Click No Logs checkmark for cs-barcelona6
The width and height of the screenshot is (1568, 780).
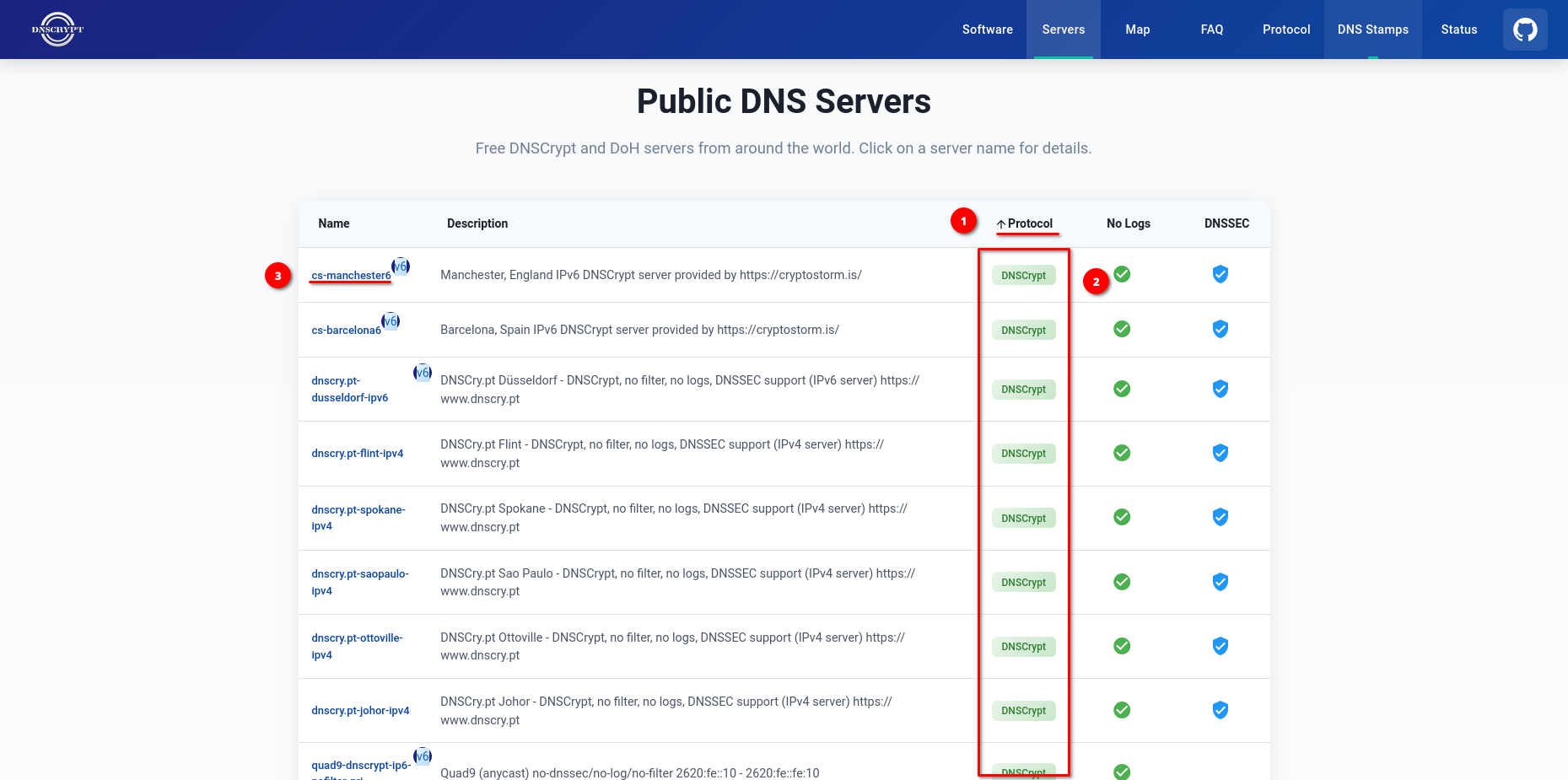pyautogui.click(x=1122, y=329)
